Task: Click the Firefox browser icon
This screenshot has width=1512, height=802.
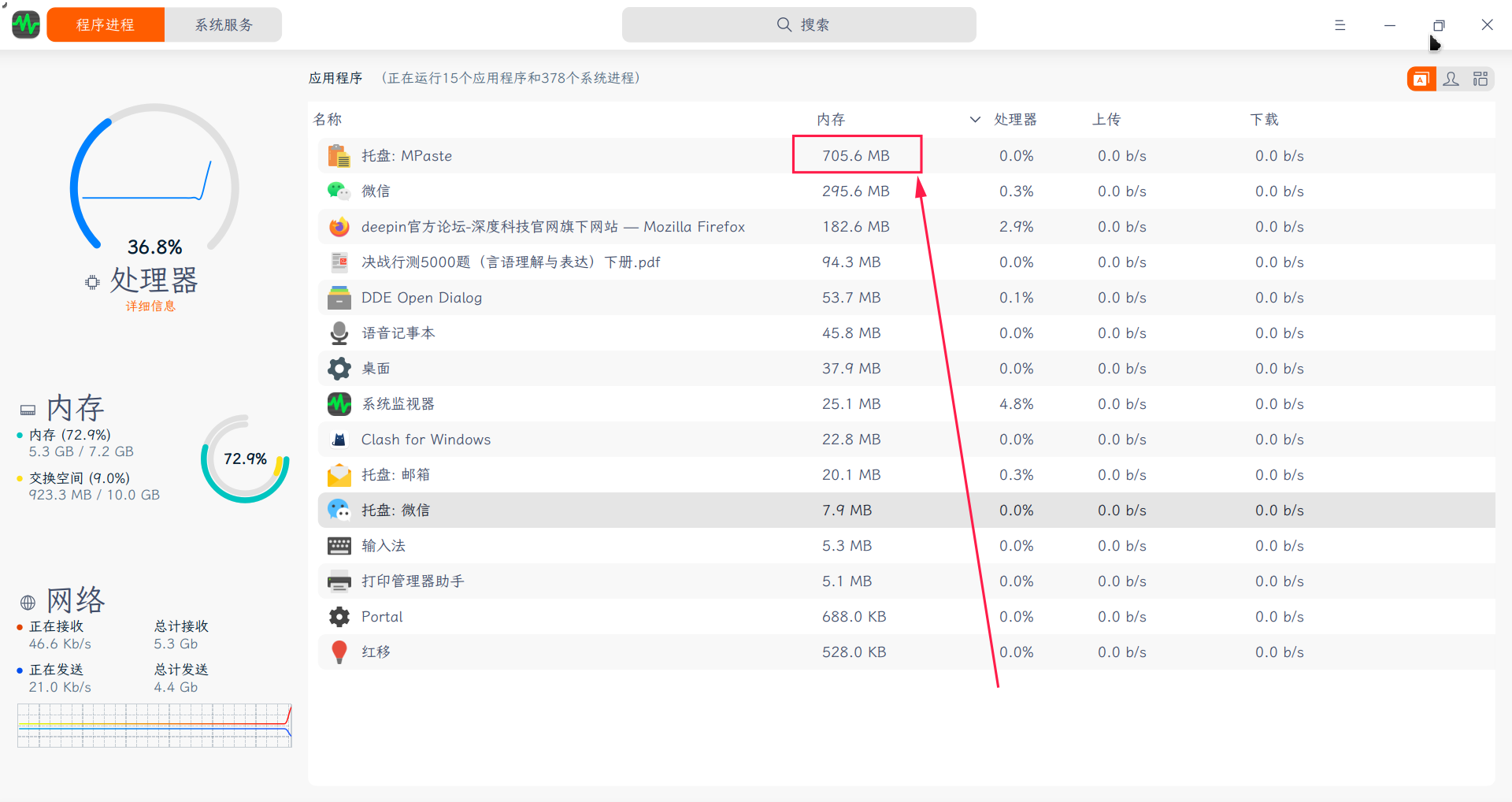Action: pyautogui.click(x=339, y=227)
